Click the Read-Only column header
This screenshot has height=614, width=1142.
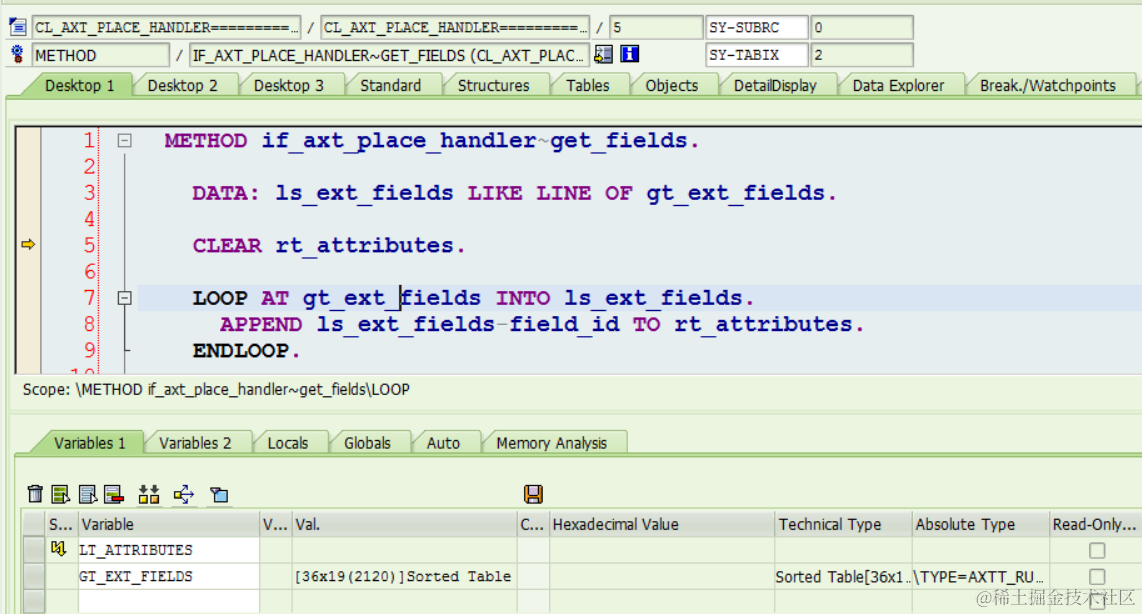[x=1095, y=524]
